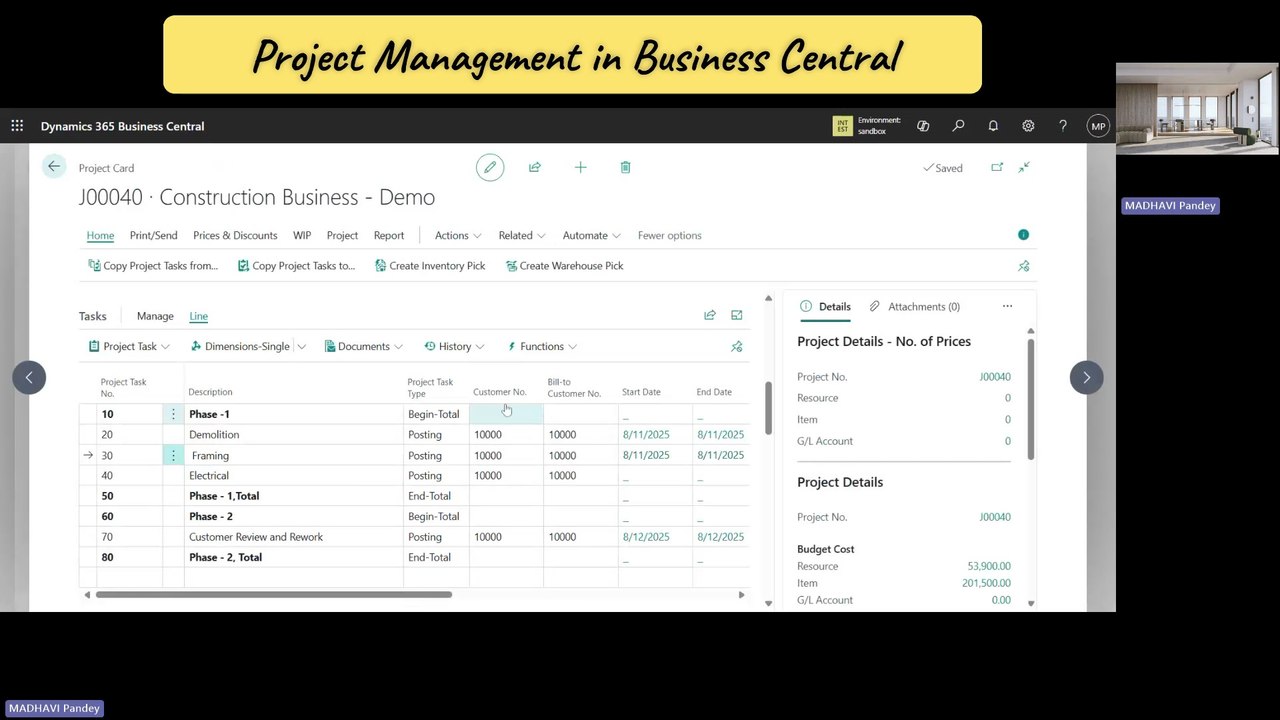This screenshot has height=720, width=1280.
Task: Open Budget Cost Item 201,500.00 link
Action: [x=986, y=583]
